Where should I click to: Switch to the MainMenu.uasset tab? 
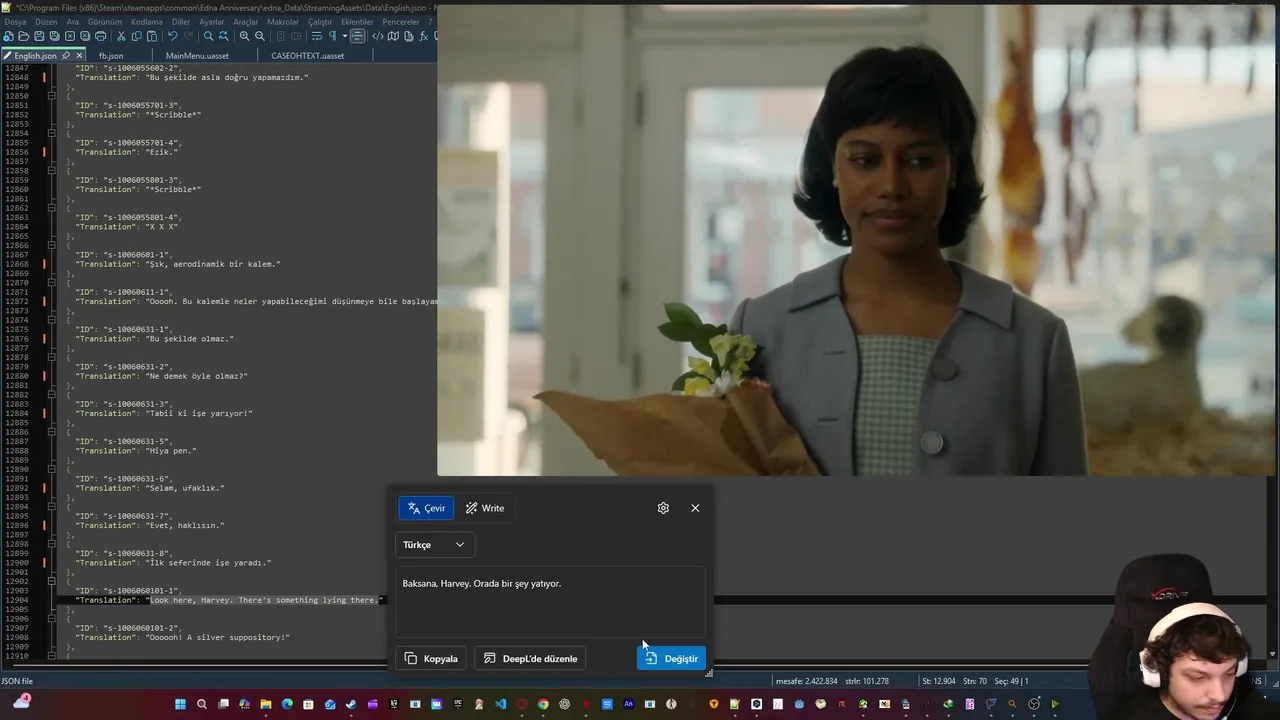coord(197,56)
